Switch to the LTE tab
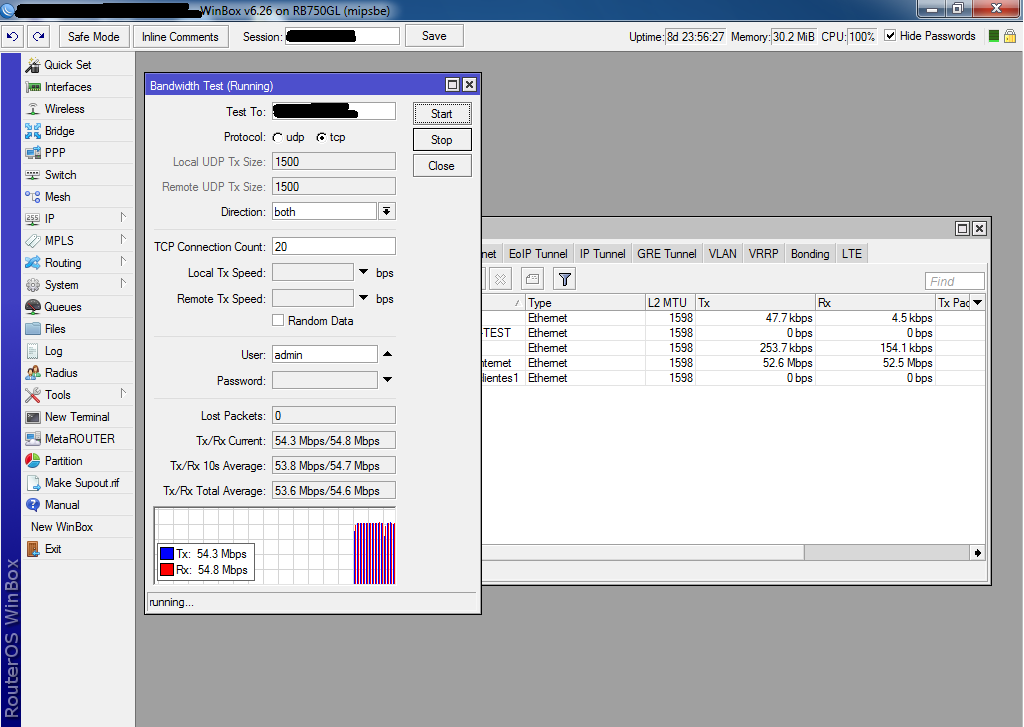 (x=852, y=253)
